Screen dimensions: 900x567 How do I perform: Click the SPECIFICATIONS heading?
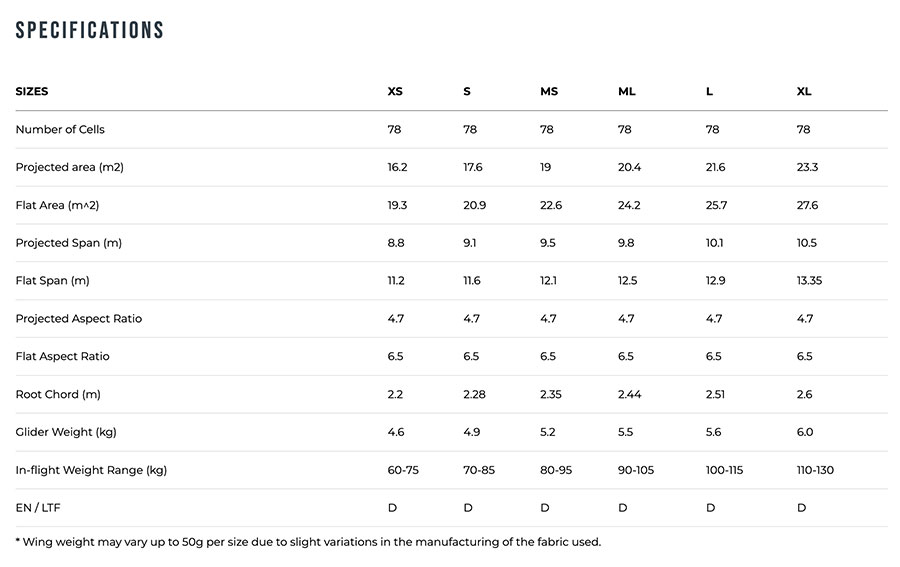(x=89, y=31)
